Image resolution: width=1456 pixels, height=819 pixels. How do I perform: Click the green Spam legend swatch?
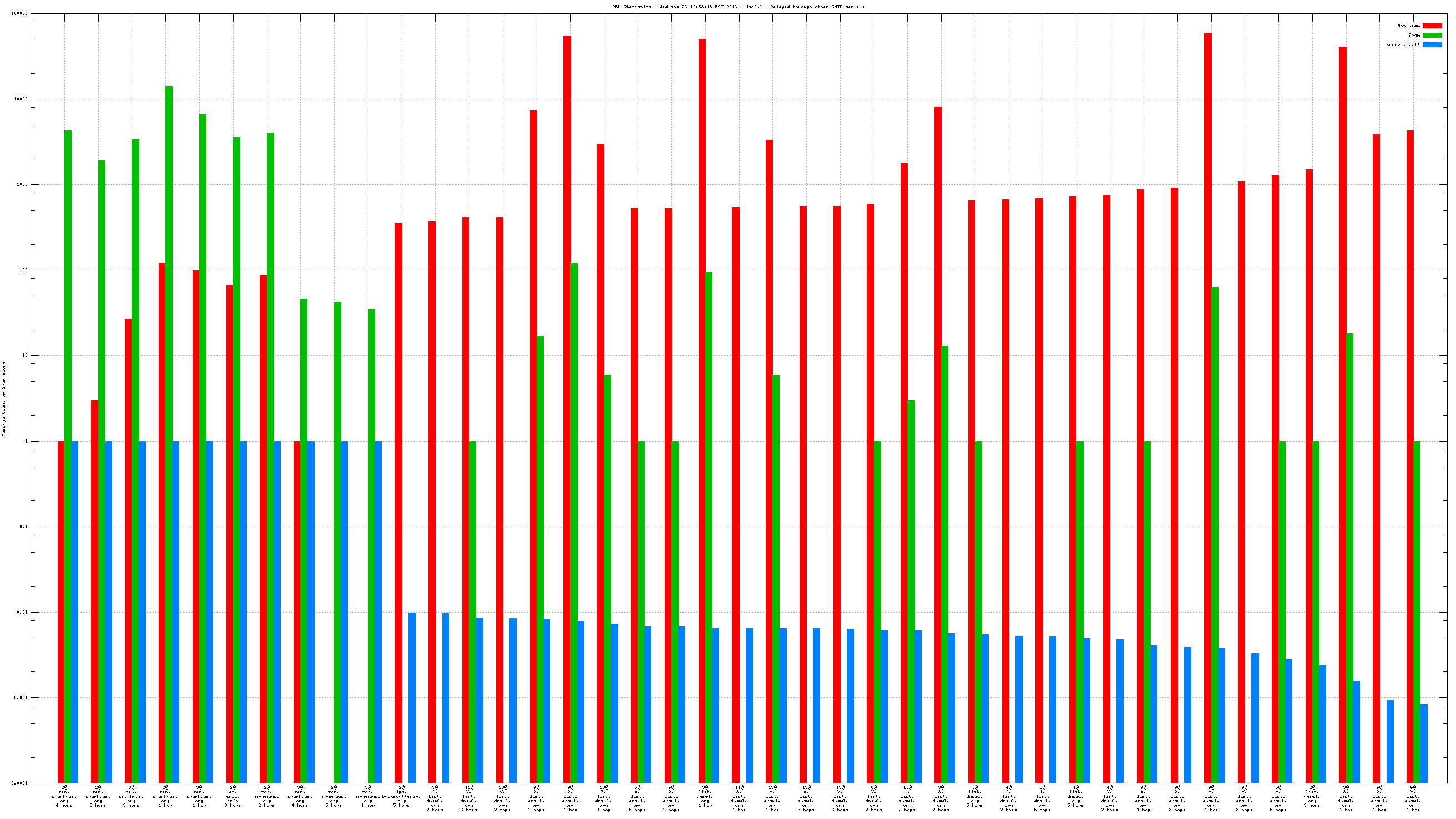1432,35
